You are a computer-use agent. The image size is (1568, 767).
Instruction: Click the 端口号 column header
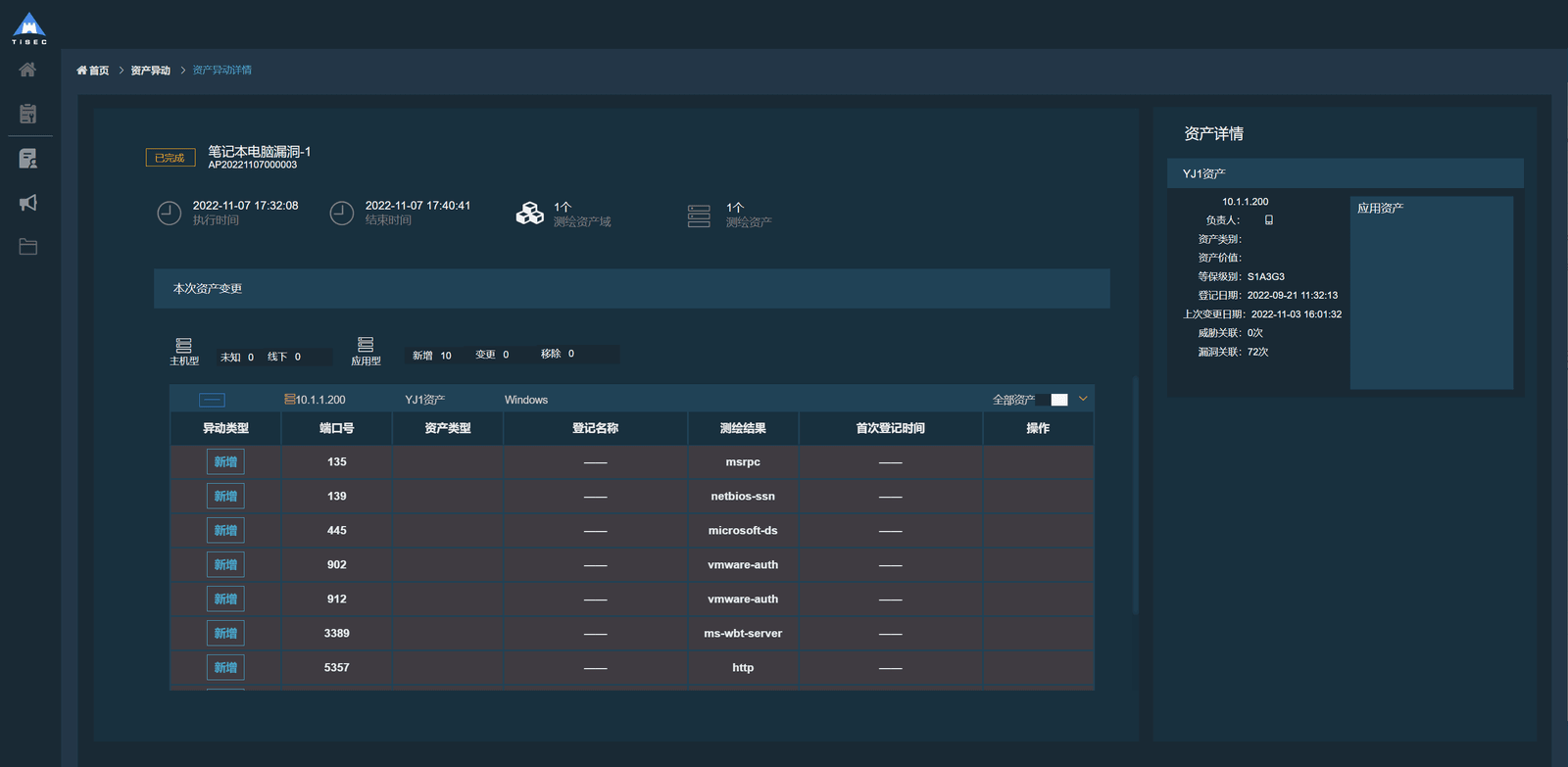337,428
